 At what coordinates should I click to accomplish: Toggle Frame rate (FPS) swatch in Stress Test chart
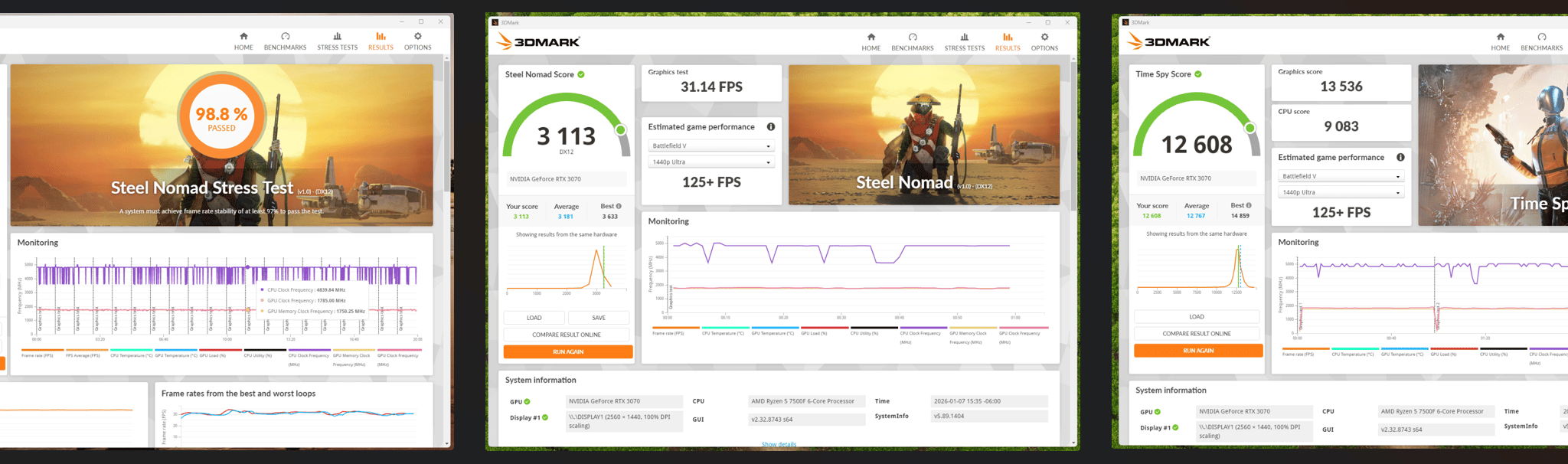pos(41,349)
